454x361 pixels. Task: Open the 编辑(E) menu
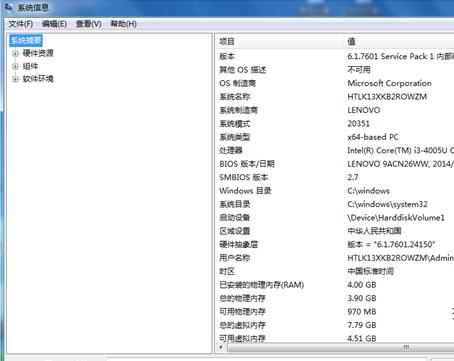coord(54,24)
